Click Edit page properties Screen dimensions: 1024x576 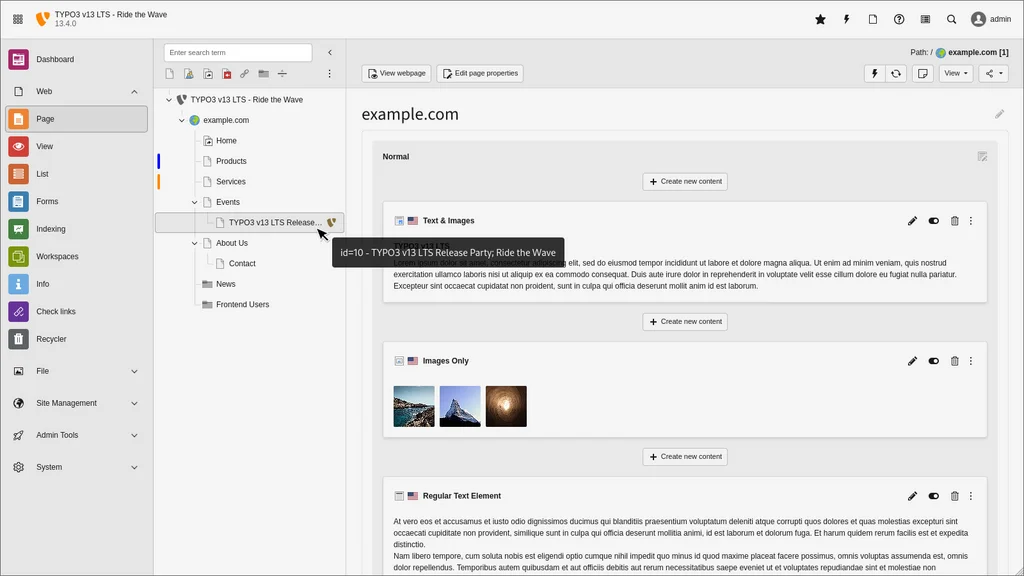pyautogui.click(x=481, y=73)
